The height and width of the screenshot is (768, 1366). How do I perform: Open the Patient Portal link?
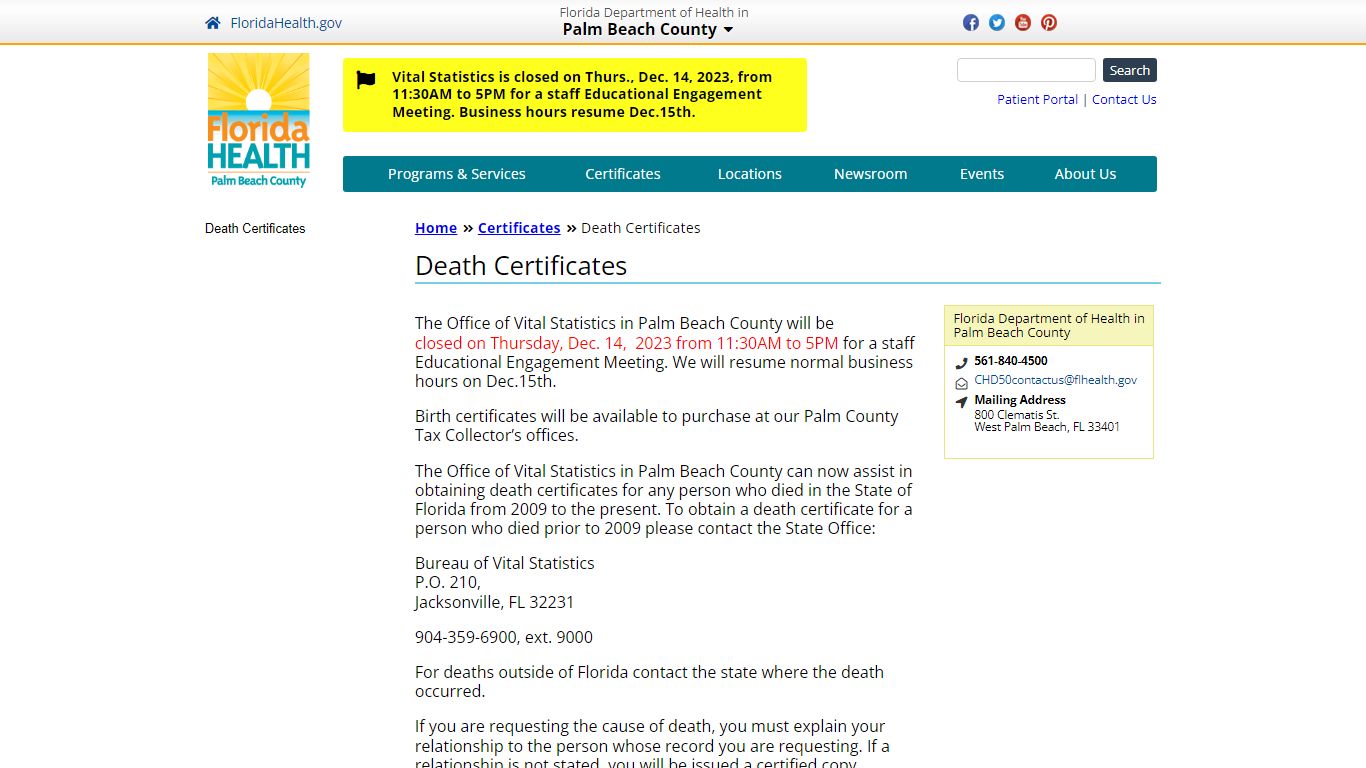coord(1037,99)
